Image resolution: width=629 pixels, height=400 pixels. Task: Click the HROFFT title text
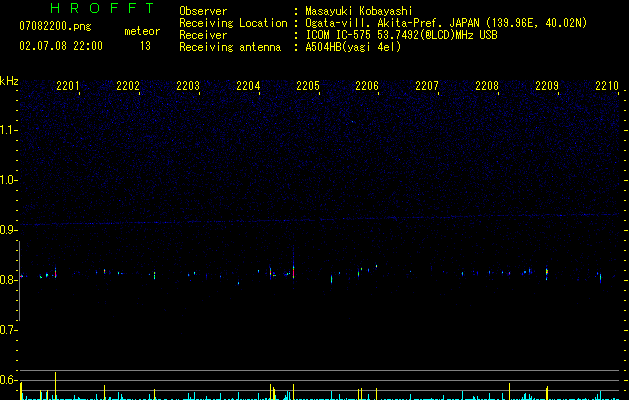pos(103,8)
